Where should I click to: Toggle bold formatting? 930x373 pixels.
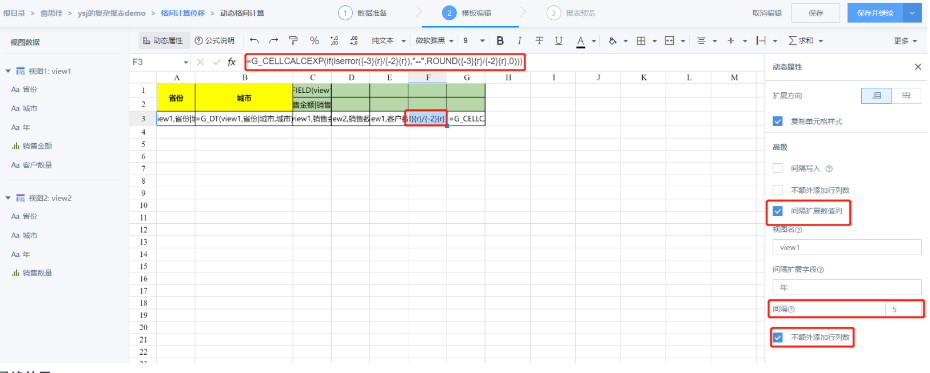500,40
